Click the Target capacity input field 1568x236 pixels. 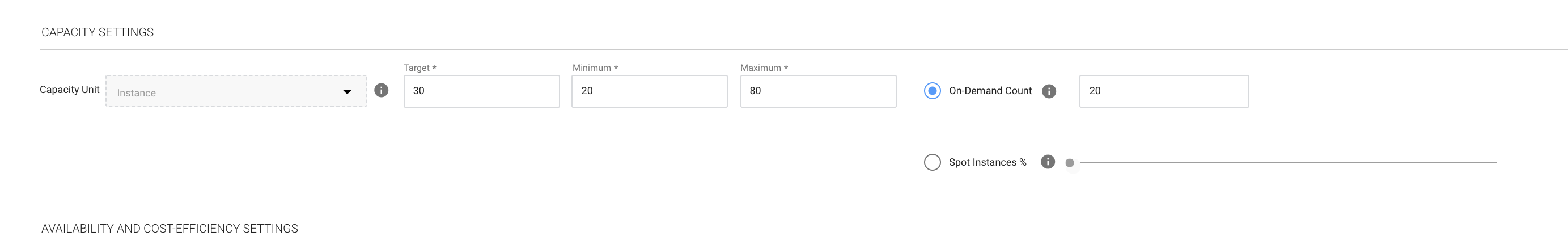coord(481,91)
